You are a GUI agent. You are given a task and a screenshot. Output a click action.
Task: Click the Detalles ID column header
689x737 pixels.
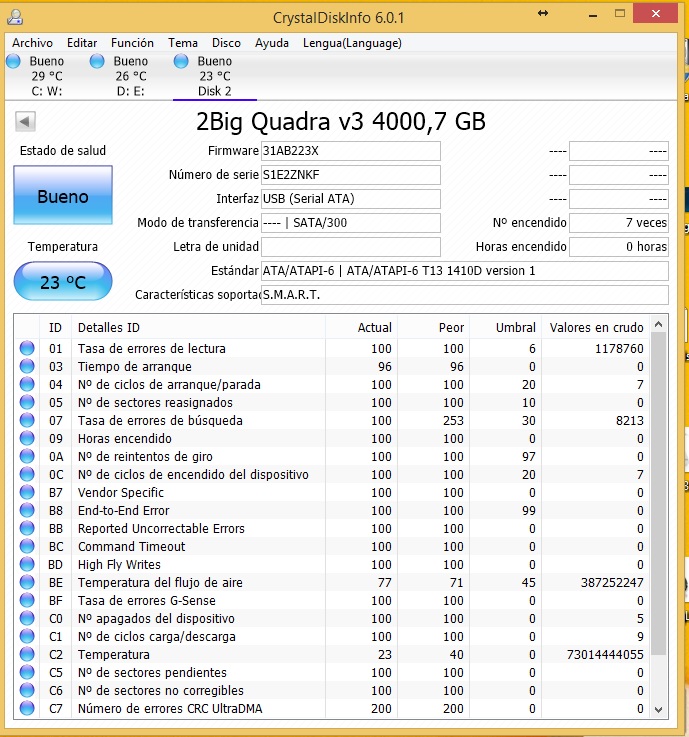point(198,328)
